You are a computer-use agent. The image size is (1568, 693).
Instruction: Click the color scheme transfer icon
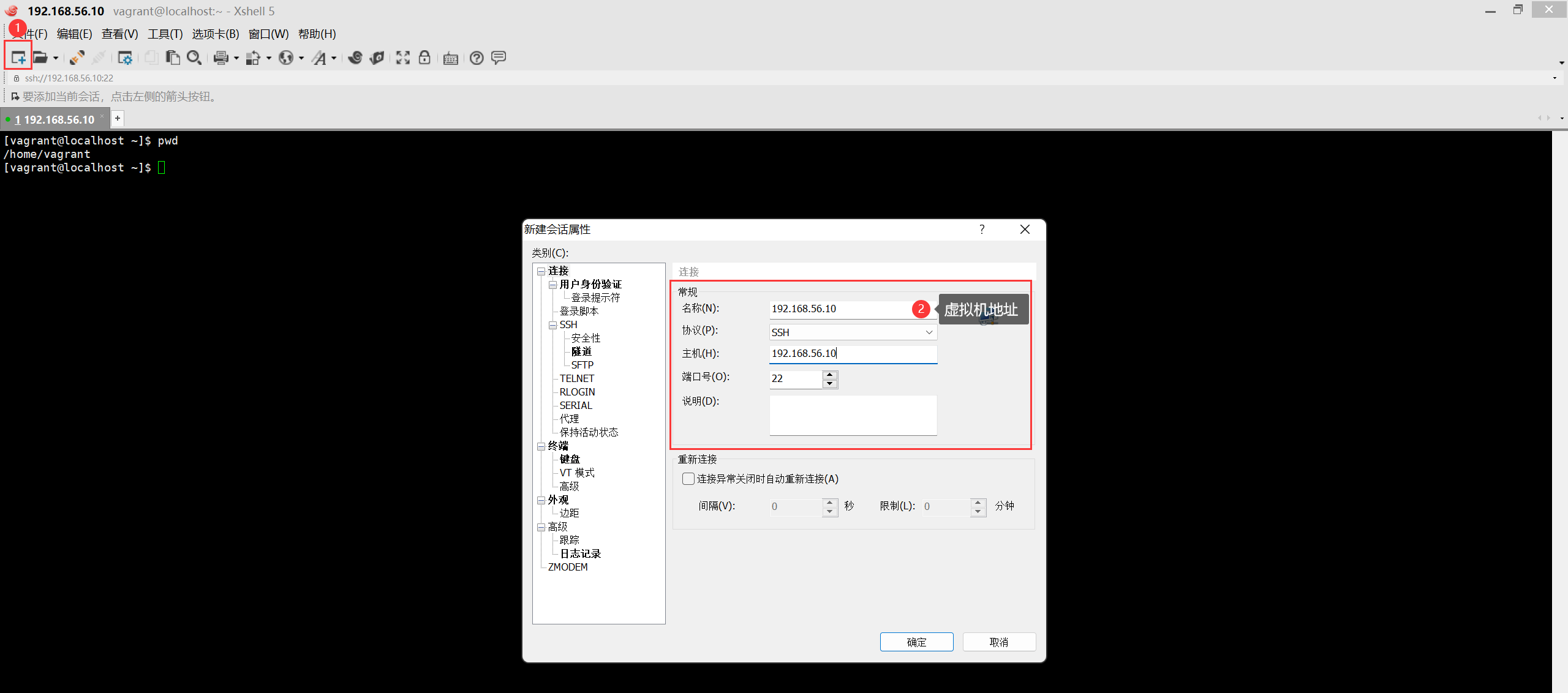click(253, 58)
